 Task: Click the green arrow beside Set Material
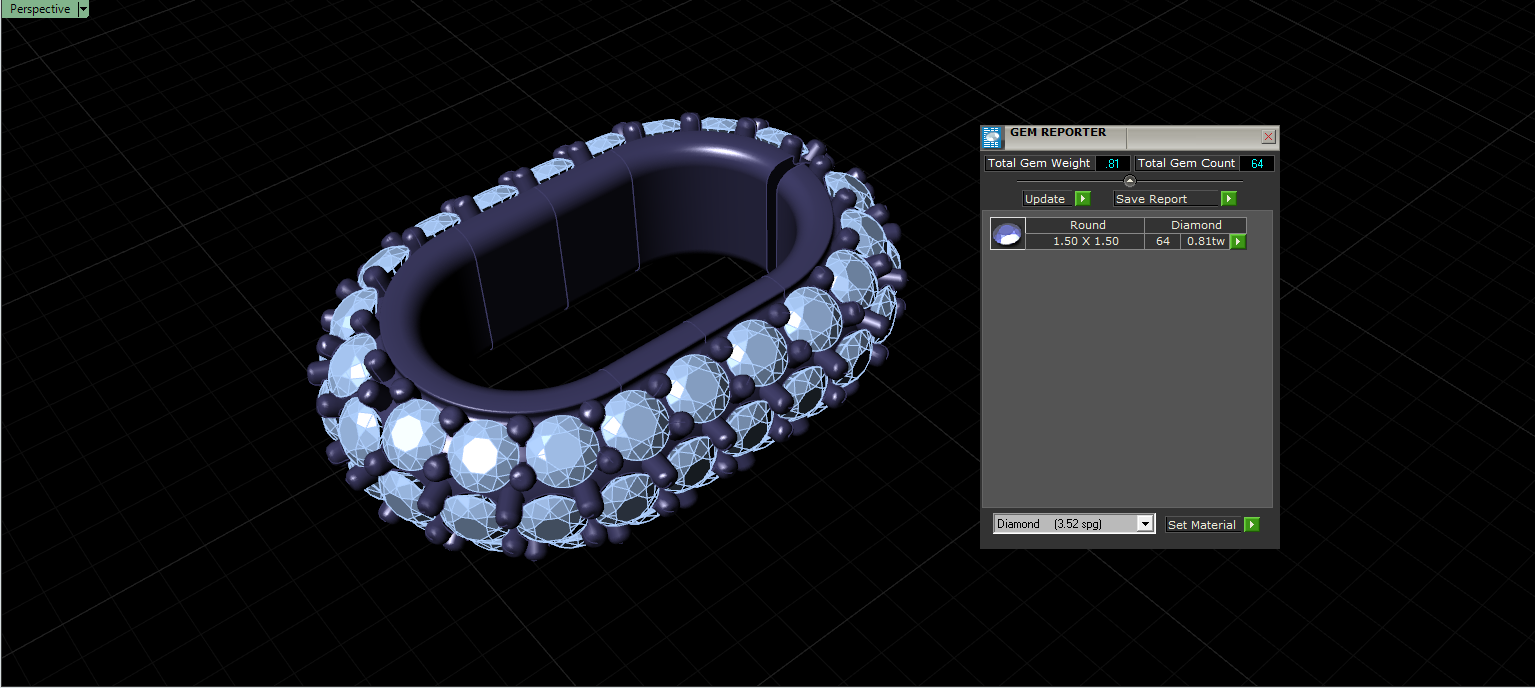coord(1252,524)
